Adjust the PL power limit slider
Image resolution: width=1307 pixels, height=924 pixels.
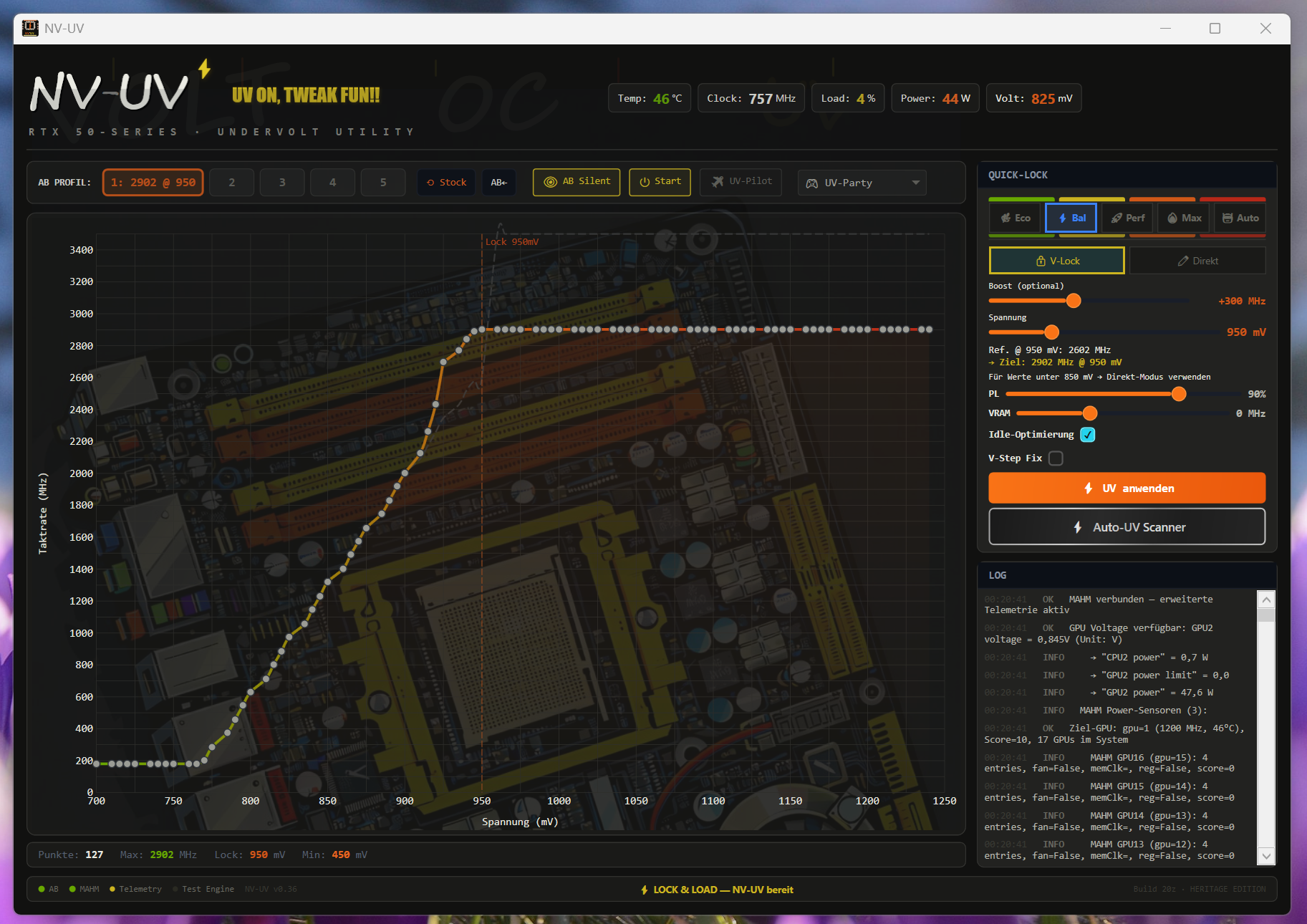(x=1178, y=394)
